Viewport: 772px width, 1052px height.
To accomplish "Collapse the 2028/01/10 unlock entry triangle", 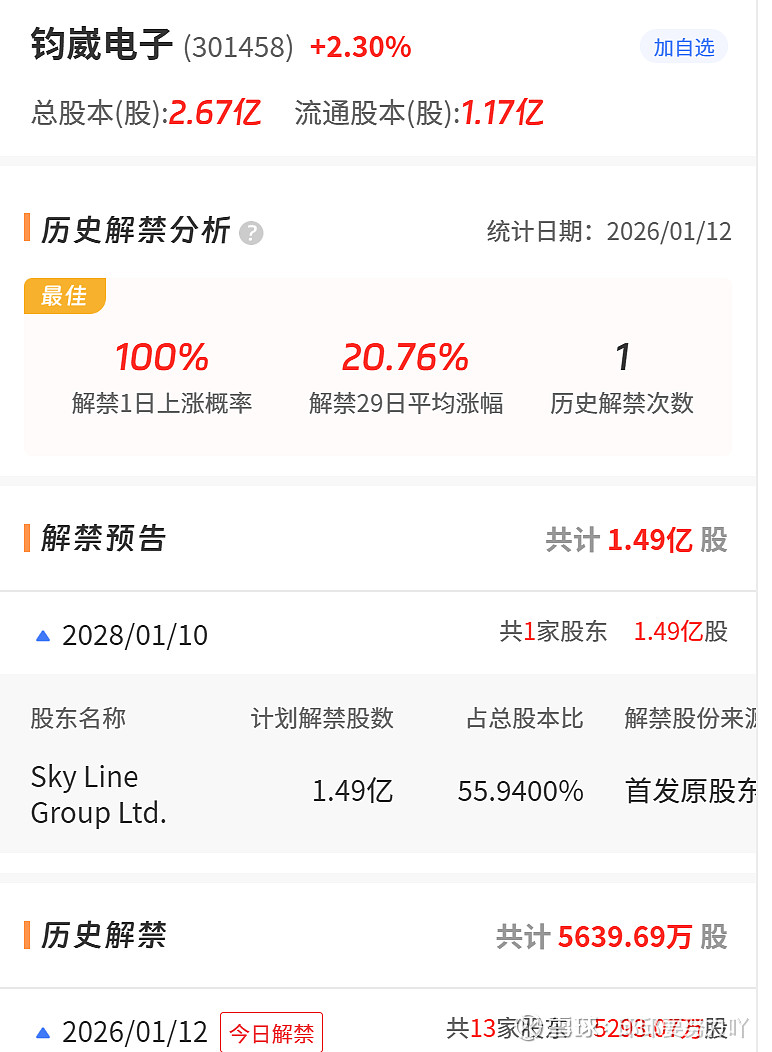I will 42,635.
